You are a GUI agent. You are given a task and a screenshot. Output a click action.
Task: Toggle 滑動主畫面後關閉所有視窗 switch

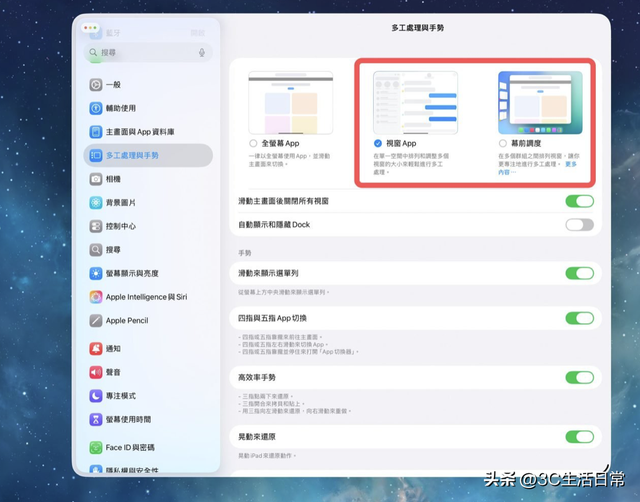(580, 201)
